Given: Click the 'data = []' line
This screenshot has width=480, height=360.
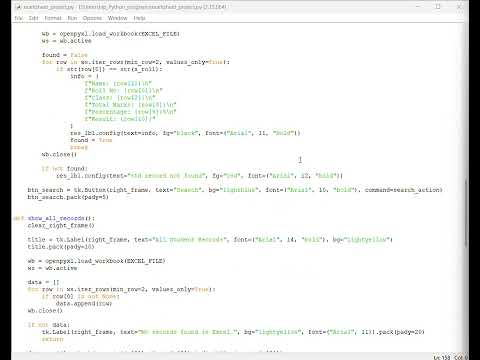Looking at the screenshot, I should (43, 282).
